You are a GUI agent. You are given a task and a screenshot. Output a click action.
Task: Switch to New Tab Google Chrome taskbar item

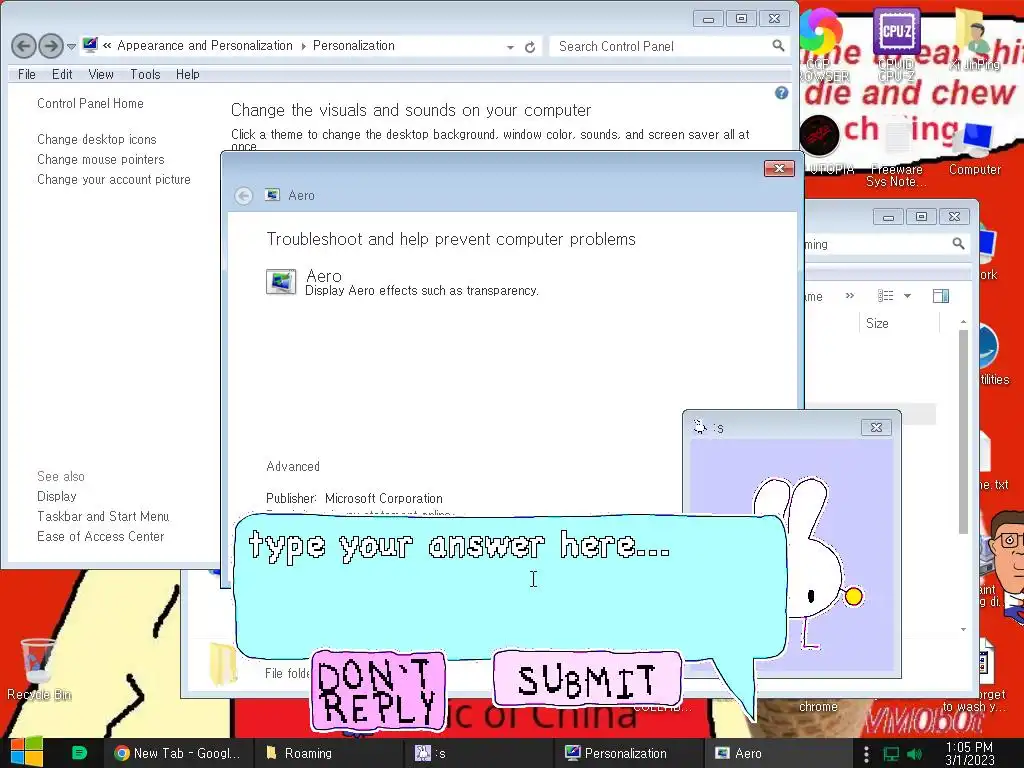(177, 753)
